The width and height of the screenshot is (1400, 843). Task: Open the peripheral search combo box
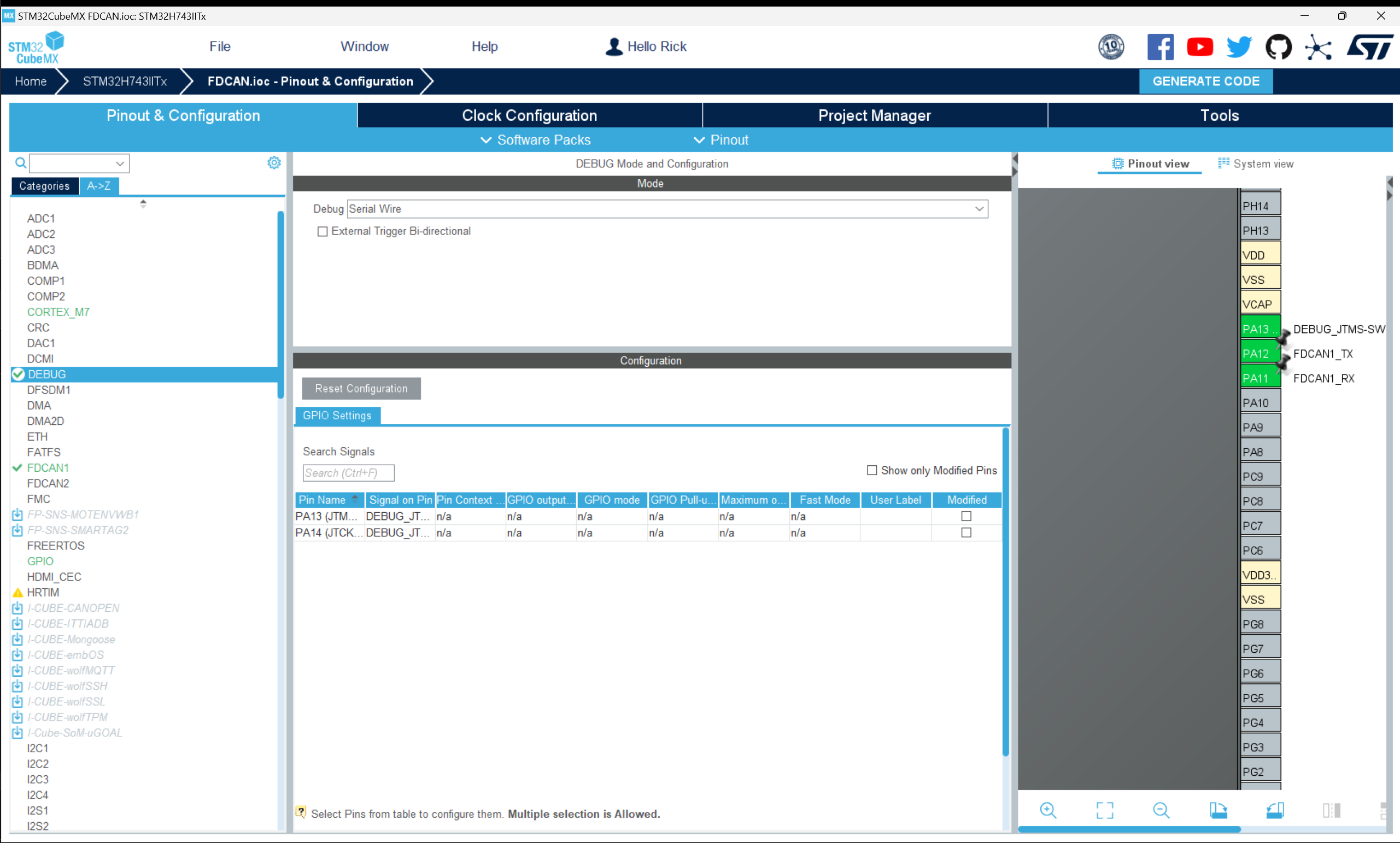point(79,163)
